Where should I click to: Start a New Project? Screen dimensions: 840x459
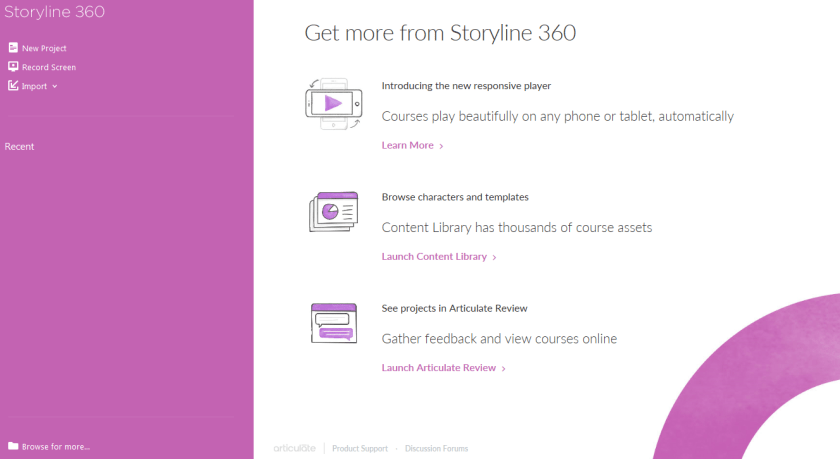tap(44, 48)
